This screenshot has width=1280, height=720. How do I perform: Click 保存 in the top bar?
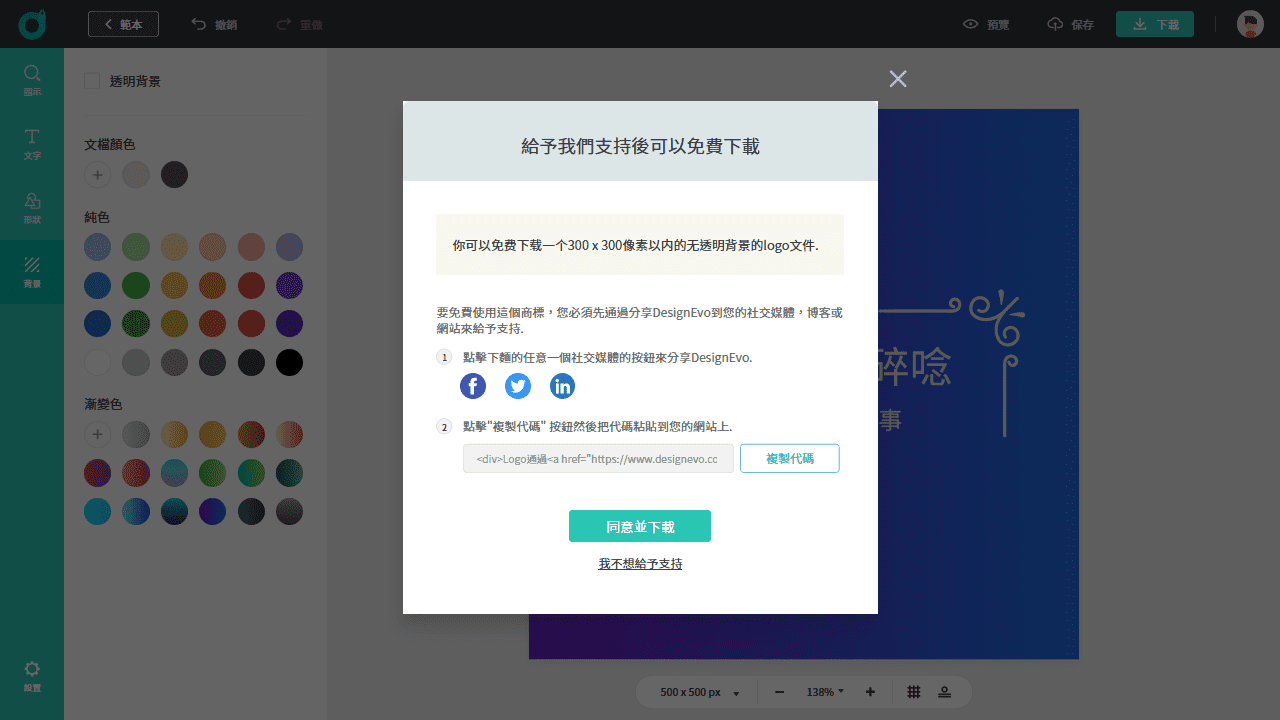tap(1070, 24)
